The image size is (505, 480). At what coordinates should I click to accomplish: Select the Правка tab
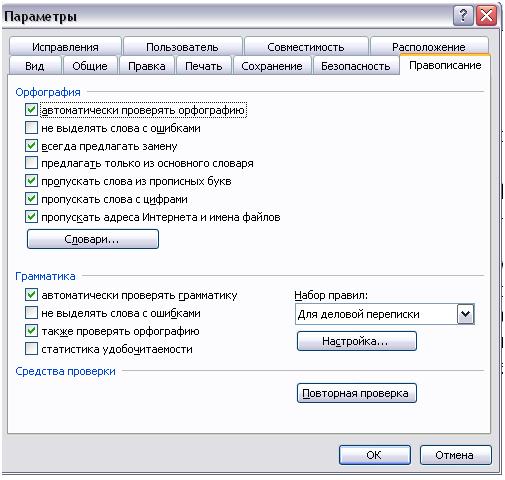[147, 66]
